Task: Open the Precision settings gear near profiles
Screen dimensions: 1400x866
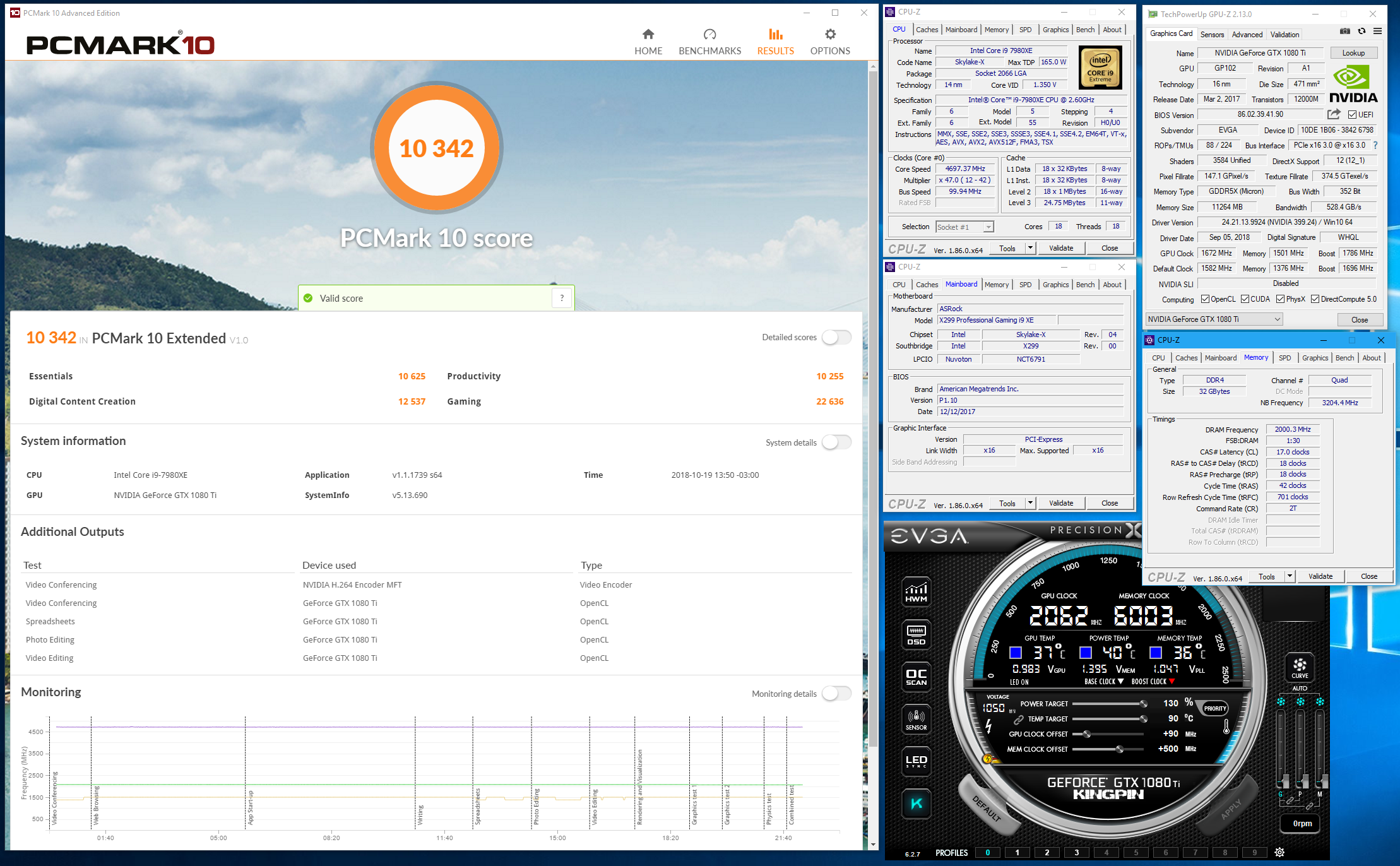Action: click(x=1279, y=852)
